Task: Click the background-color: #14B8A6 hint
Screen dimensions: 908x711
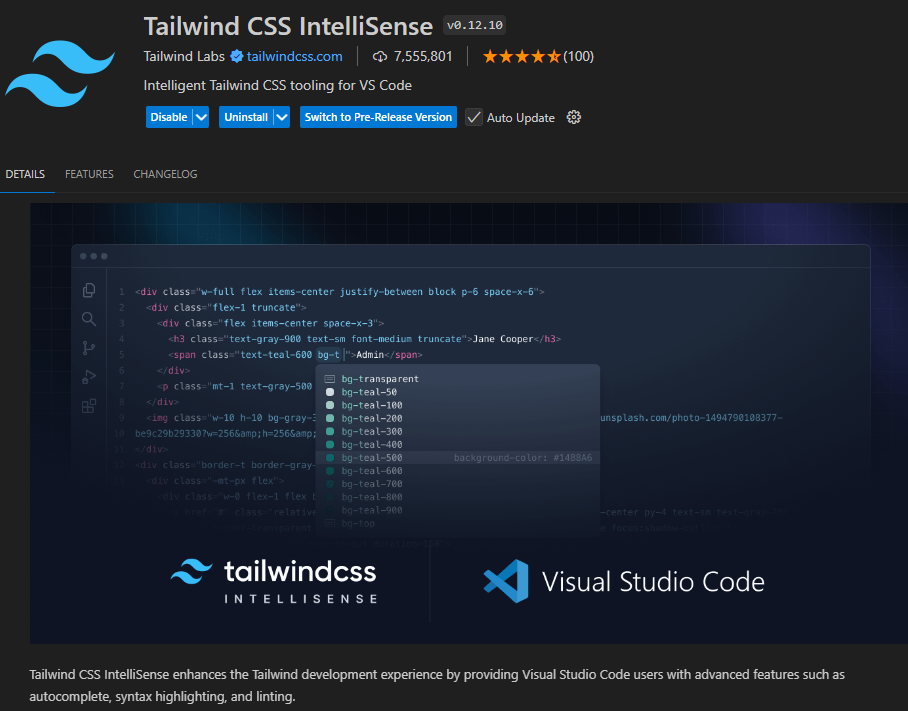Action: [523, 457]
